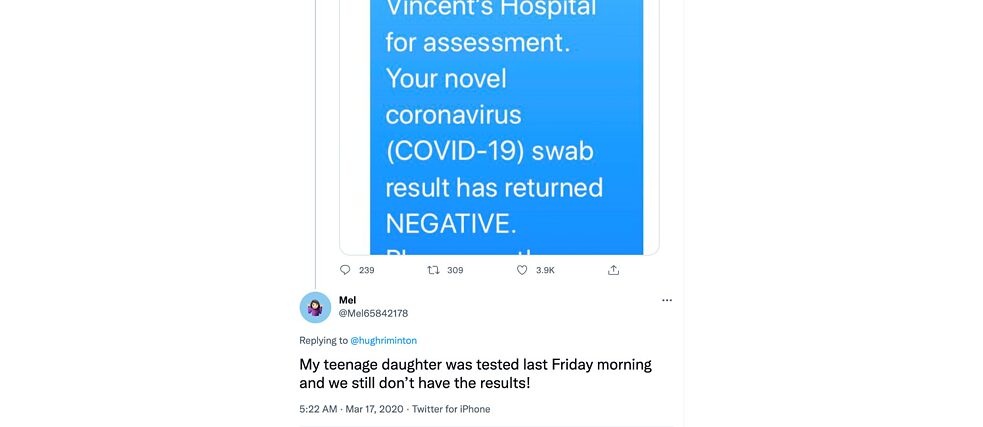Click the reply speech bubble icon

pos(345,270)
